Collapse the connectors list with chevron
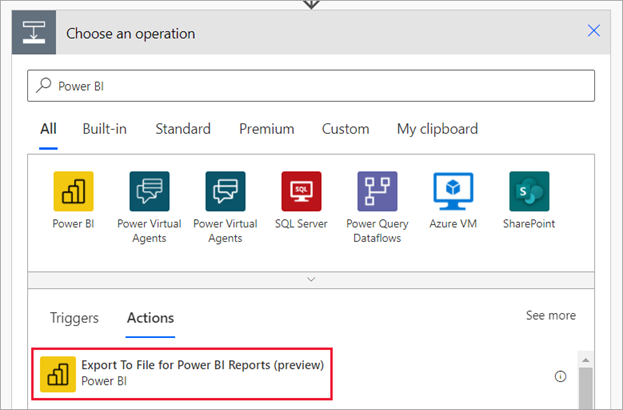The width and height of the screenshot is (623, 410). click(x=311, y=280)
